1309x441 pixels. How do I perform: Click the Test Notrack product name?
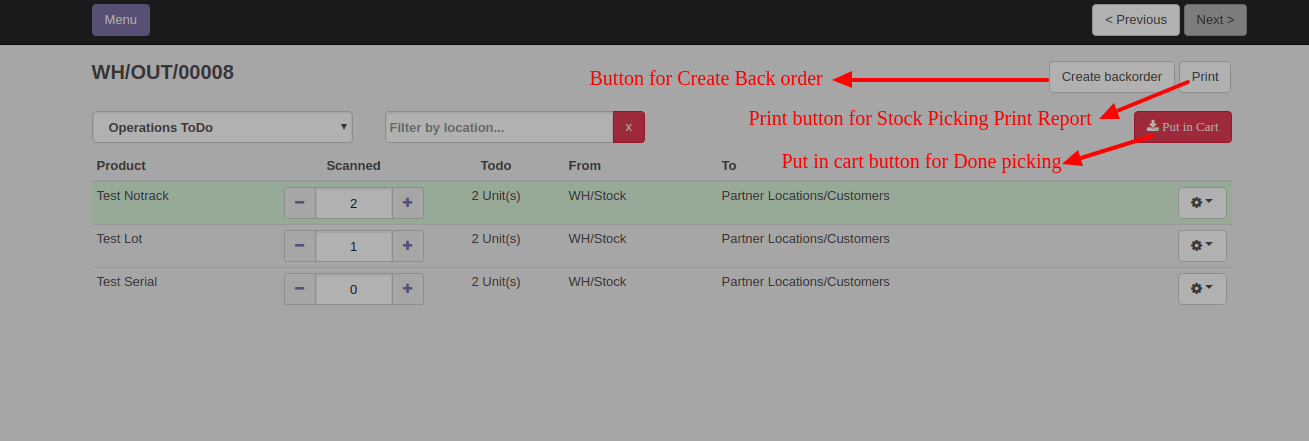tap(133, 196)
